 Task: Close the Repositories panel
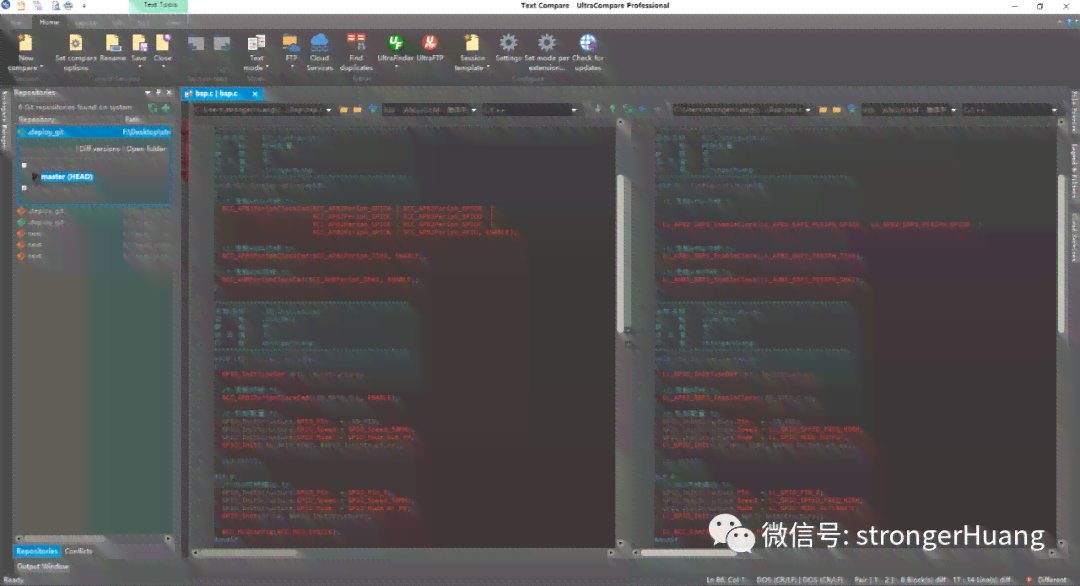(x=169, y=92)
